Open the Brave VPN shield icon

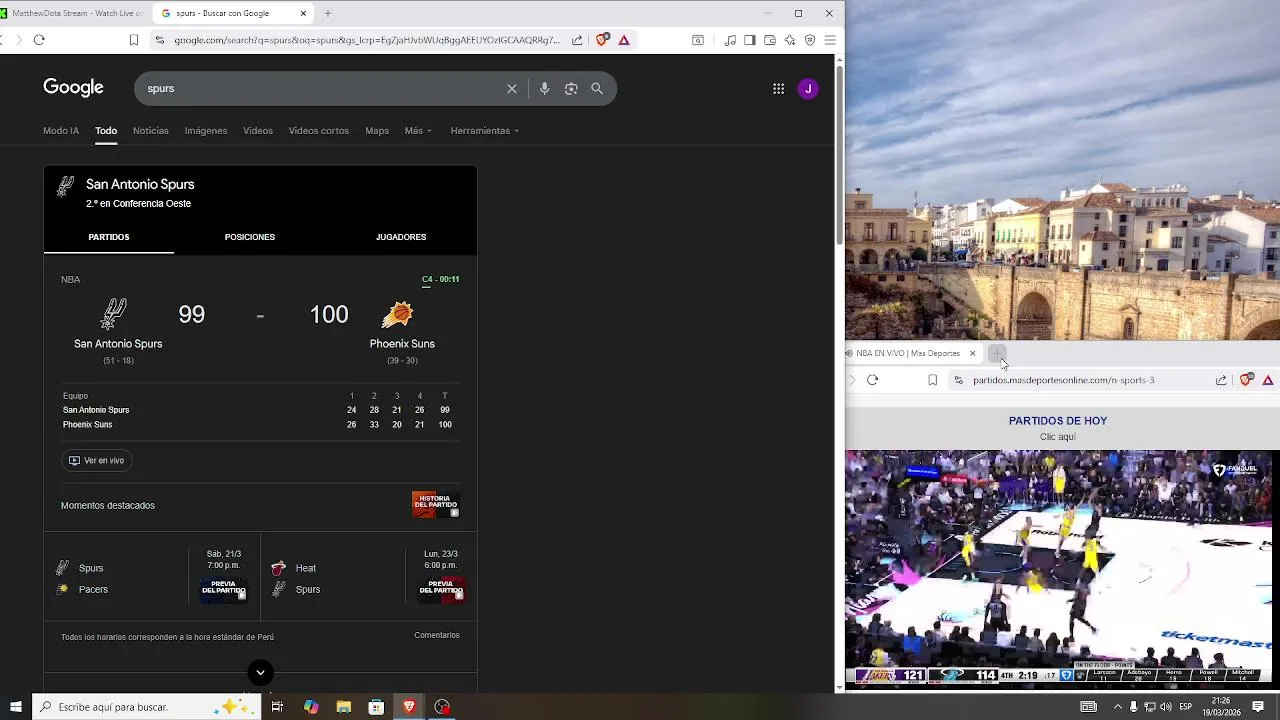[x=810, y=40]
